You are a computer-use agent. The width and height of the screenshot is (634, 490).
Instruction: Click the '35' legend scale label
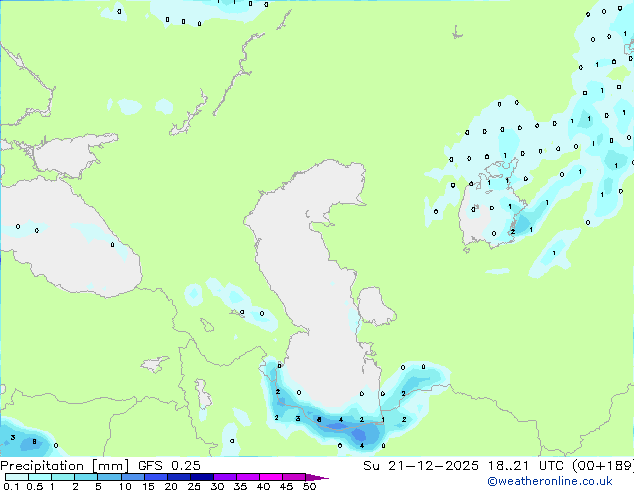click(x=240, y=486)
